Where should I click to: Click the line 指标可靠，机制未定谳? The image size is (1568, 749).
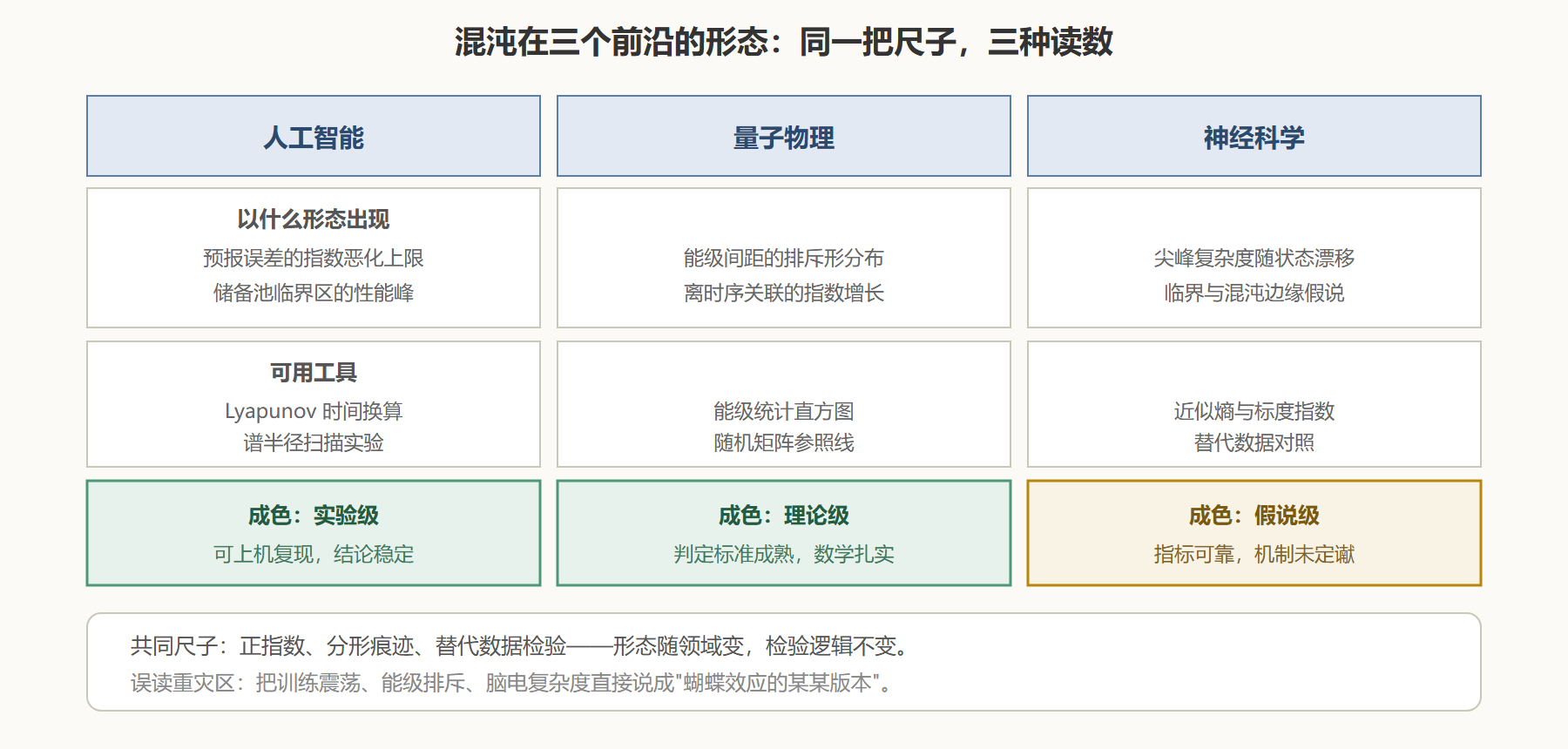click(1254, 554)
